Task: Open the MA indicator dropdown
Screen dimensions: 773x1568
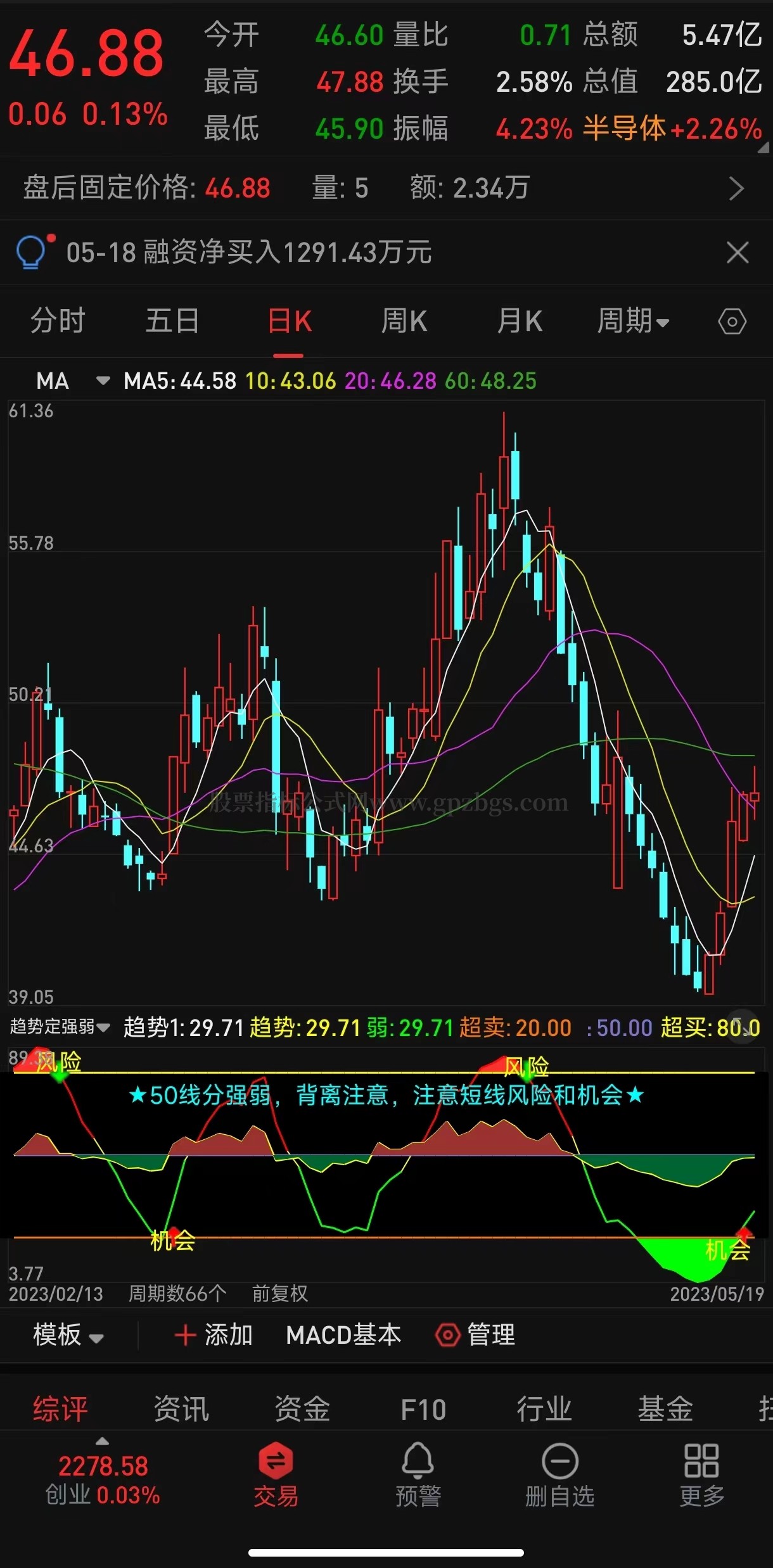Action: click(103, 381)
